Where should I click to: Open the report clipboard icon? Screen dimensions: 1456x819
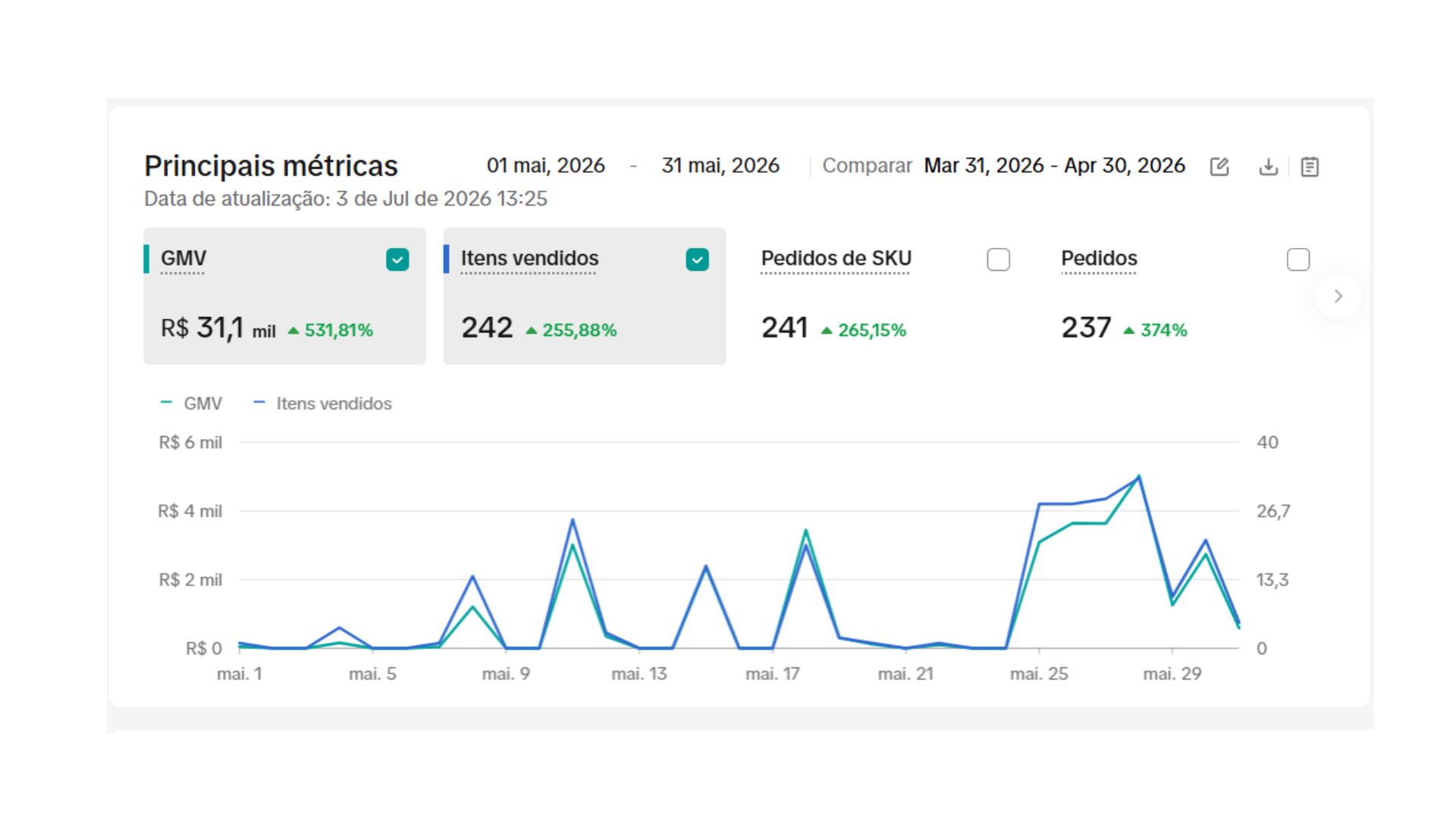1310,167
